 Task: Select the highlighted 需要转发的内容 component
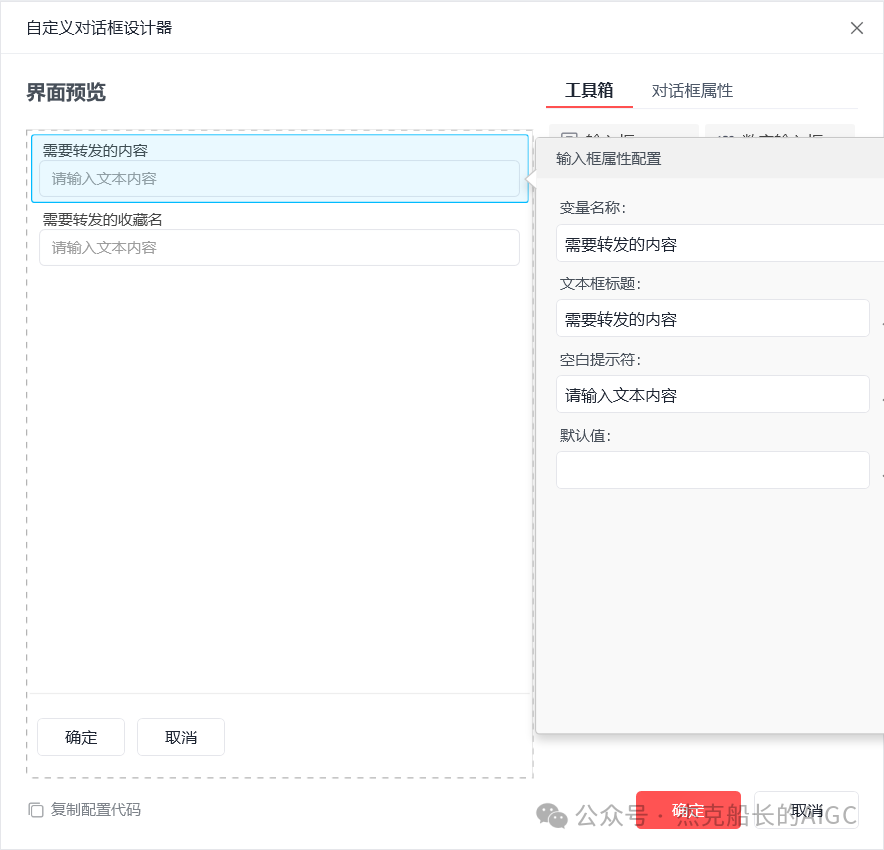point(280,167)
